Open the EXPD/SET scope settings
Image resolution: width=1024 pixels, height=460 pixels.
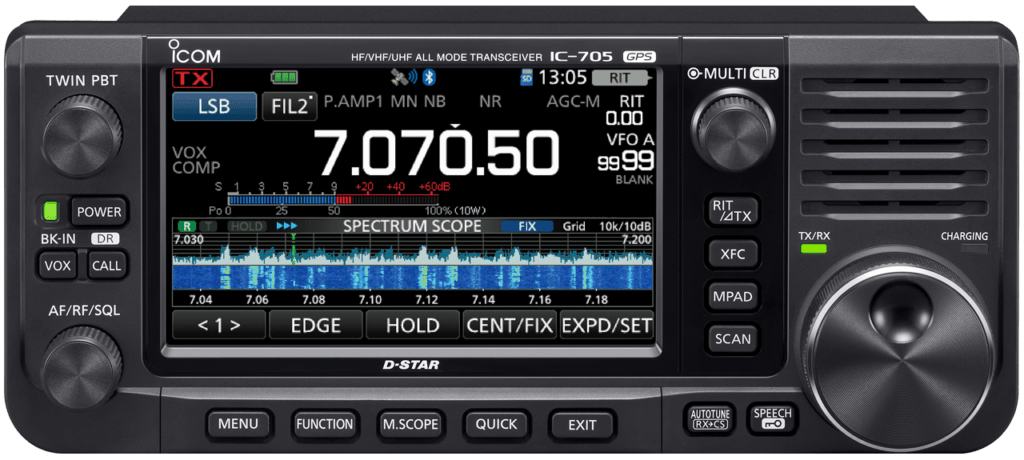[606, 325]
